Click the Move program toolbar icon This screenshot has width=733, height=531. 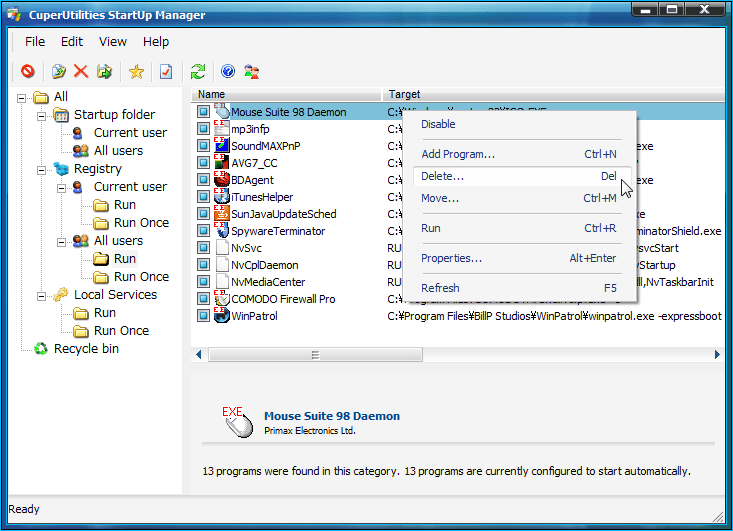point(104,72)
